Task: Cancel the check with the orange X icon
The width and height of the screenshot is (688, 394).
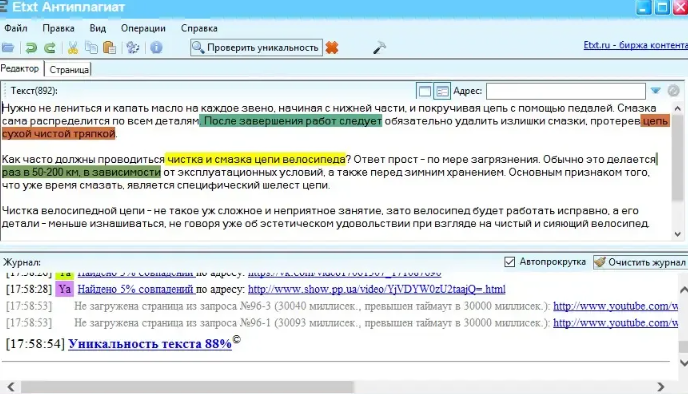Action: (x=332, y=47)
